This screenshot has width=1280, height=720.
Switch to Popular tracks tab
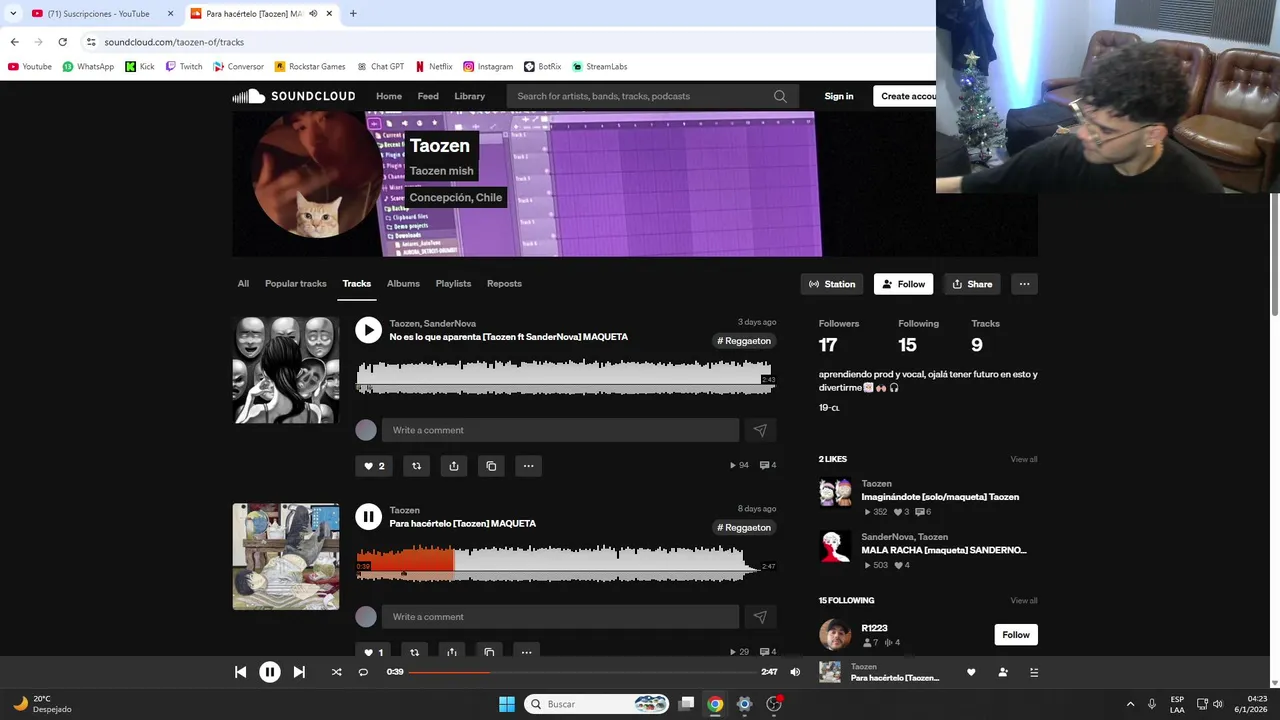point(296,284)
